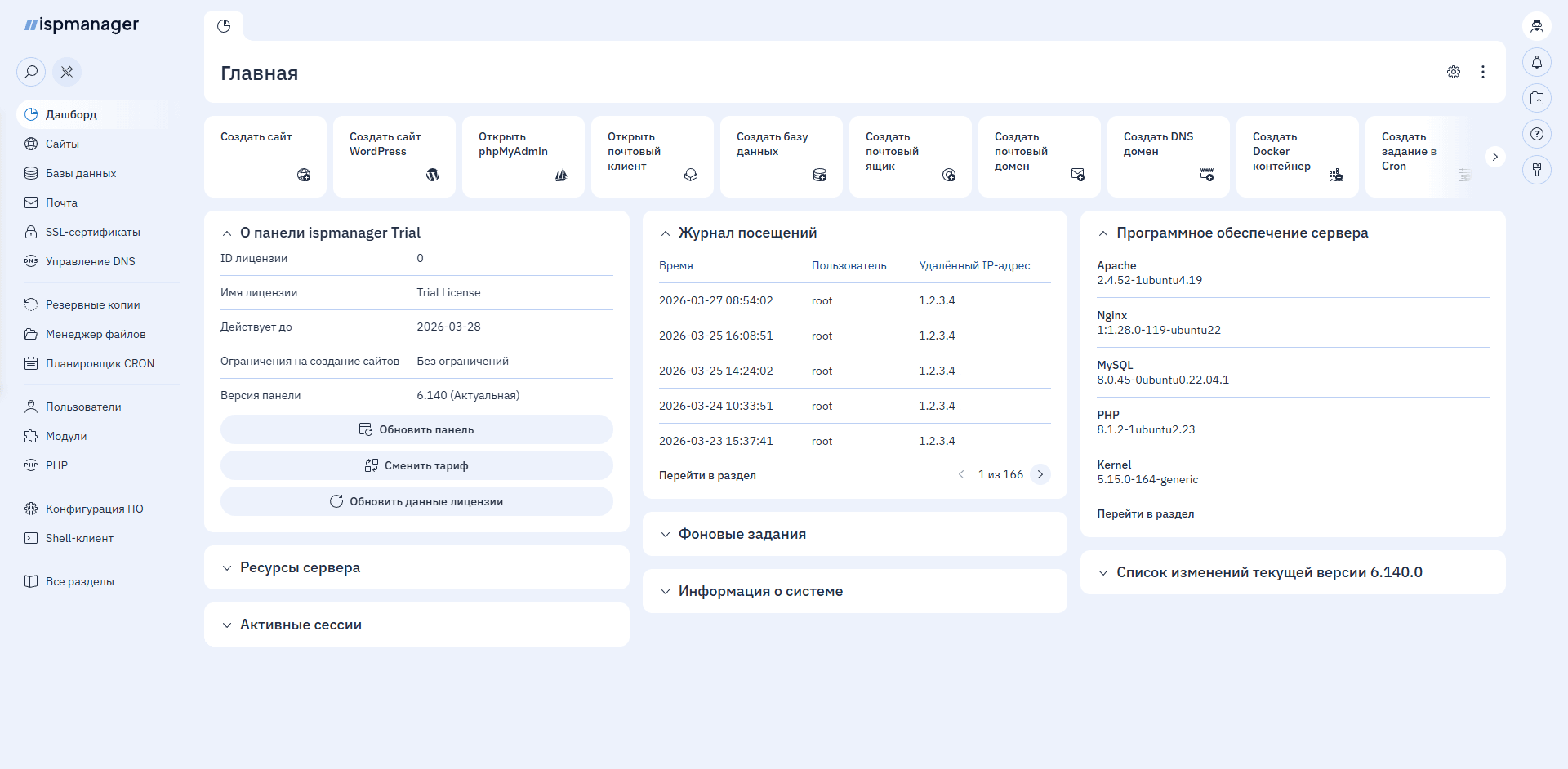Collapse О панели ispmanager Trial section
Image resolution: width=1568 pixels, height=769 pixels.
(x=227, y=233)
